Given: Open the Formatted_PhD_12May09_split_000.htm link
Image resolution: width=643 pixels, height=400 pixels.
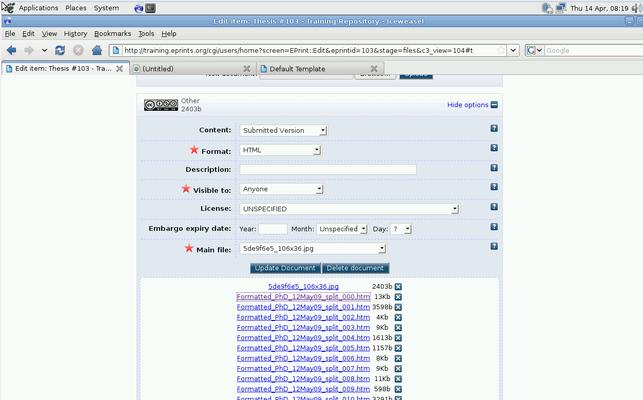Looking at the screenshot, I should pyautogui.click(x=303, y=297).
